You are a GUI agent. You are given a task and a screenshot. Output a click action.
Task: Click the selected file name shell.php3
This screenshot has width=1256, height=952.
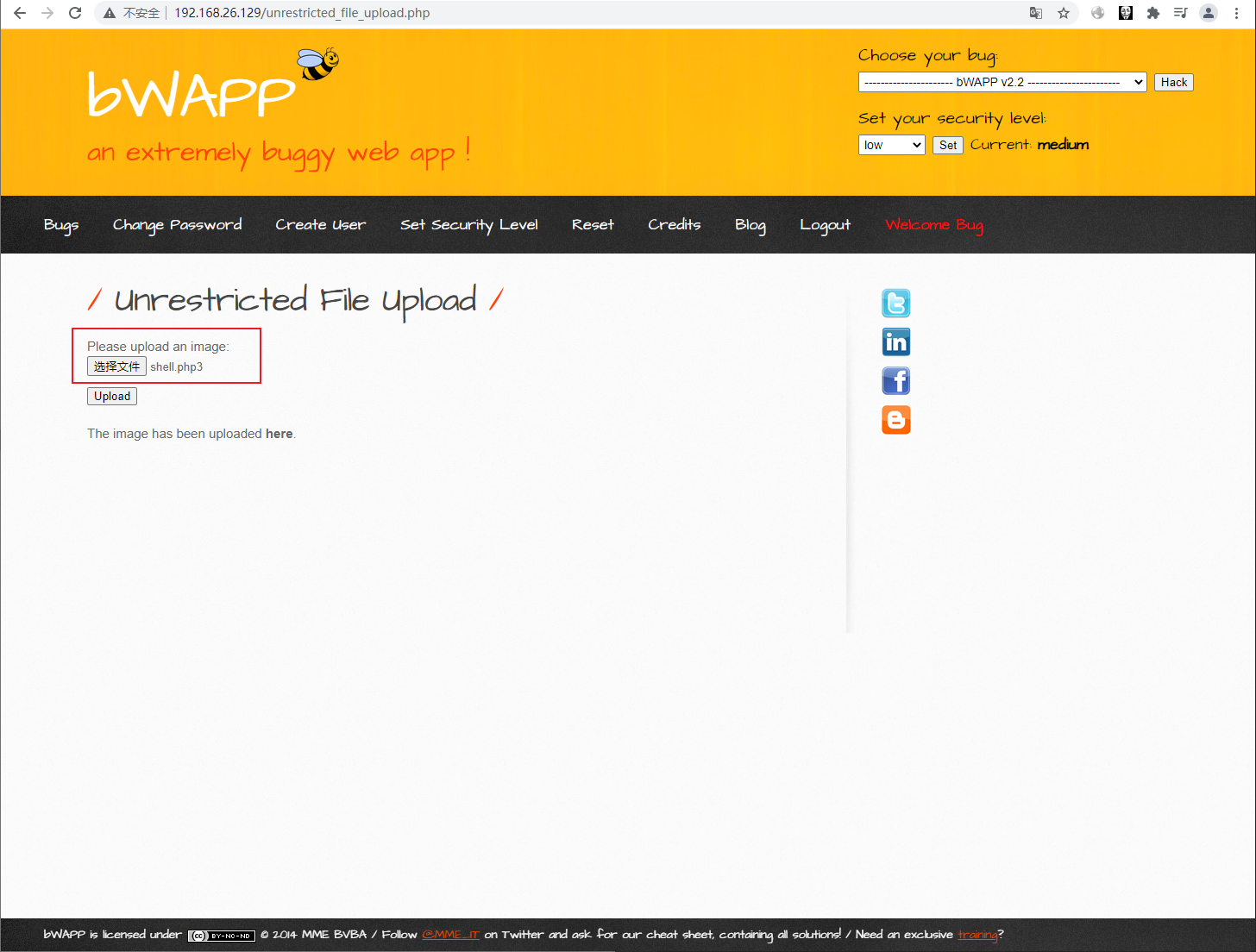177,367
